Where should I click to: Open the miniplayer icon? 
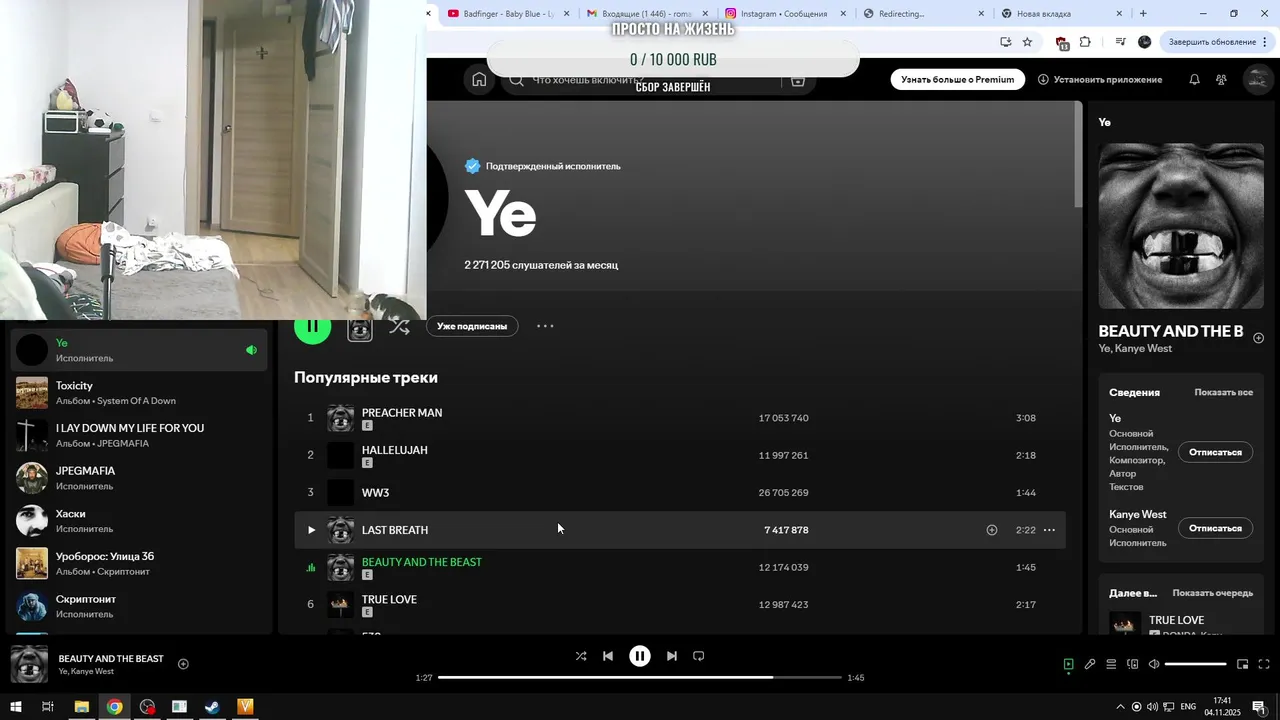click(1243, 664)
